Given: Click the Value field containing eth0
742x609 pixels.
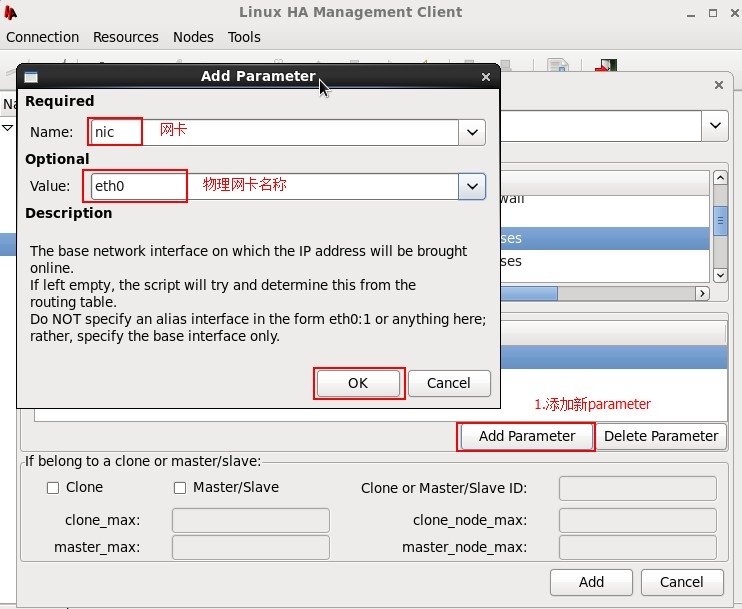Looking at the screenshot, I should click(274, 186).
